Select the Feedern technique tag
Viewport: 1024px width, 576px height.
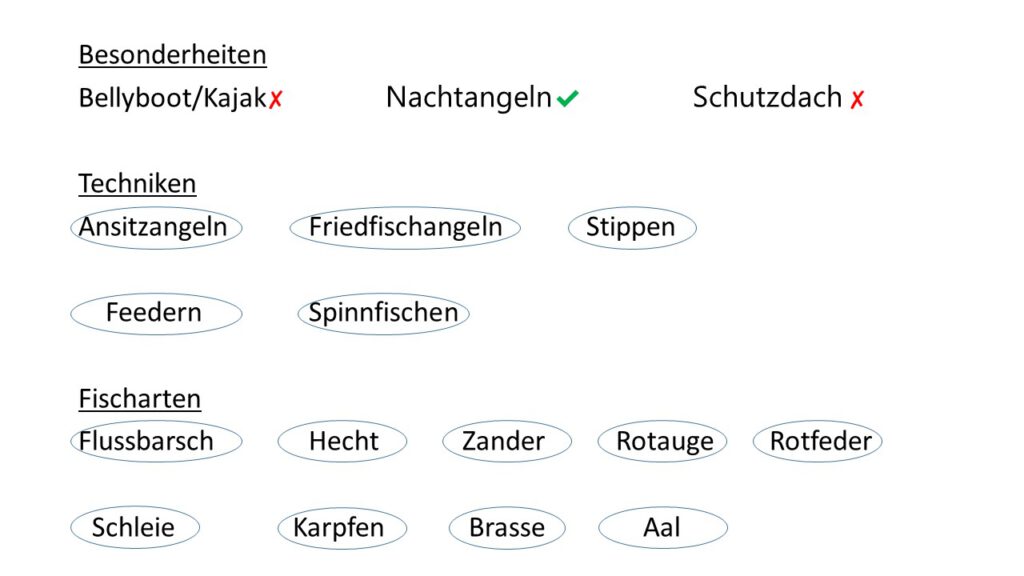point(155,313)
